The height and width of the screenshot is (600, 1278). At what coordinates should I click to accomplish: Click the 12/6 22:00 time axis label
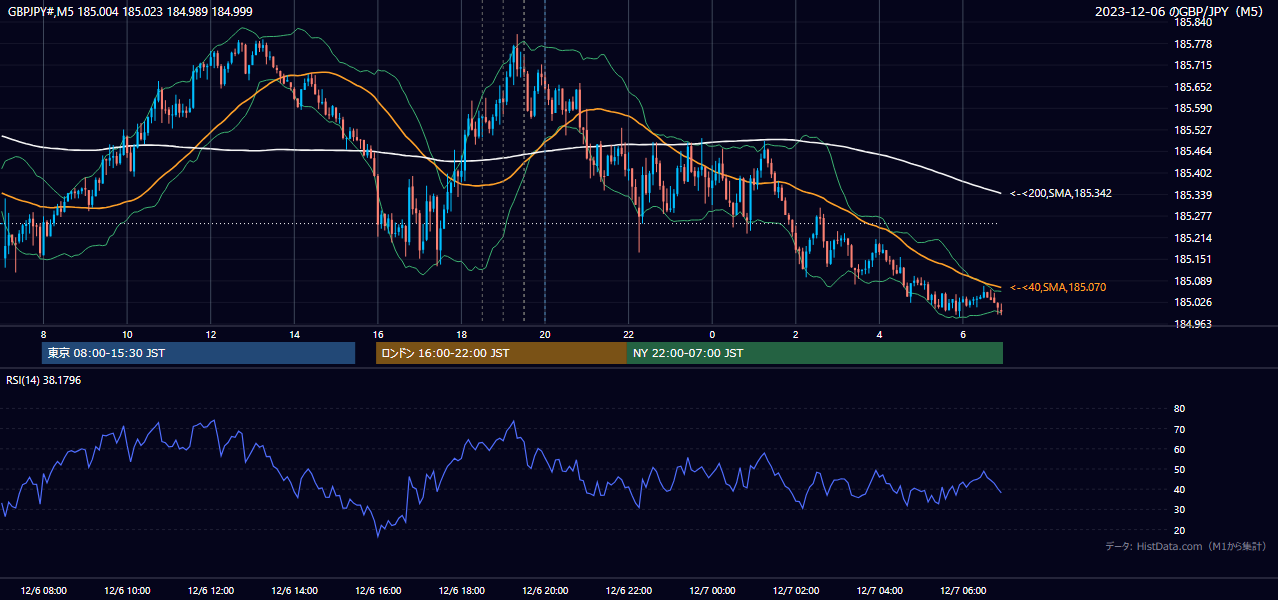tap(628, 590)
